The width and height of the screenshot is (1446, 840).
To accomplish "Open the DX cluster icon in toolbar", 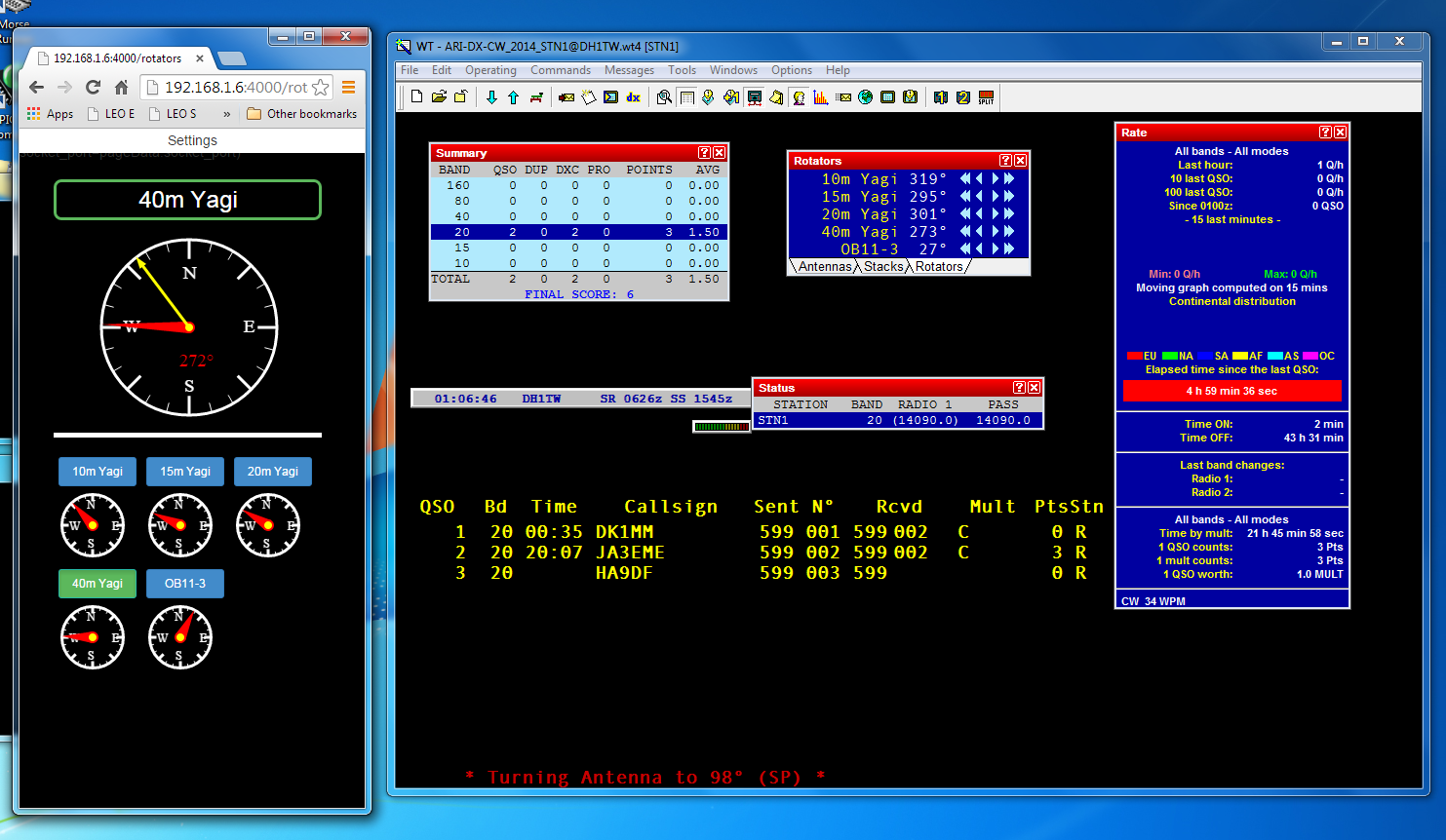I will (633, 97).
